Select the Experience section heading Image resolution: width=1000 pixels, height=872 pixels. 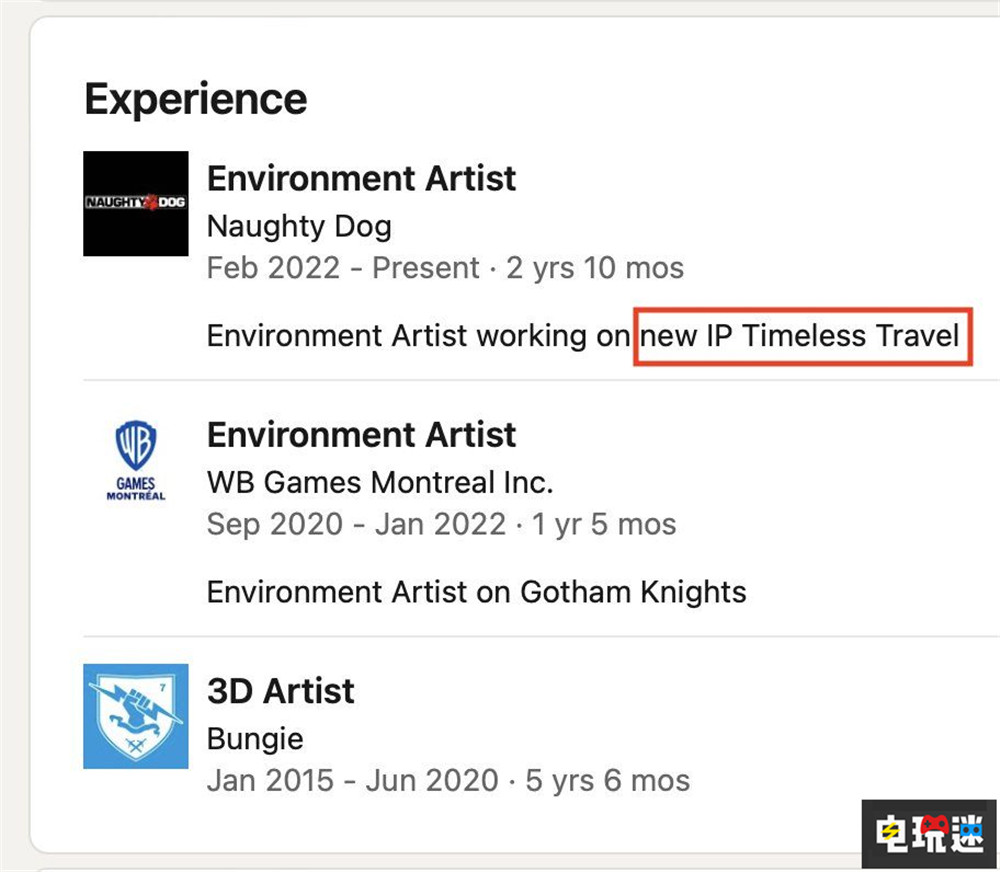(196, 100)
